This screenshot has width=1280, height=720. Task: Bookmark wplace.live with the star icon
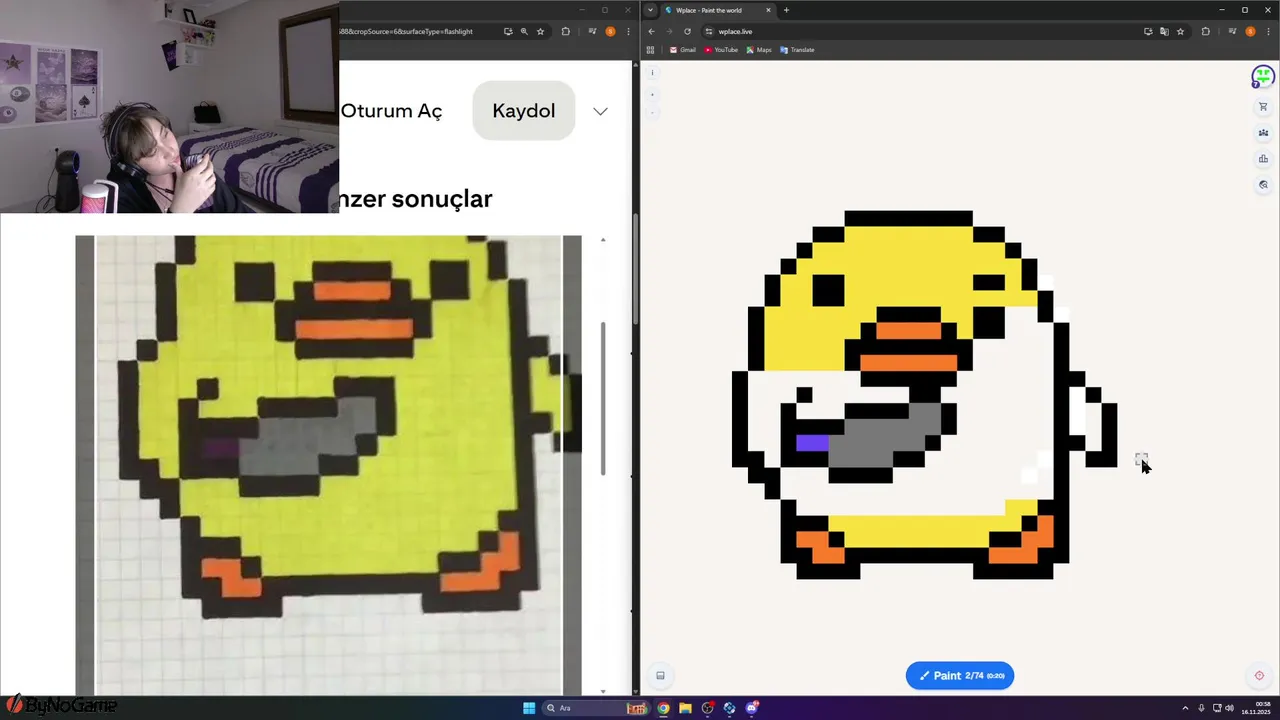pos(1180,31)
